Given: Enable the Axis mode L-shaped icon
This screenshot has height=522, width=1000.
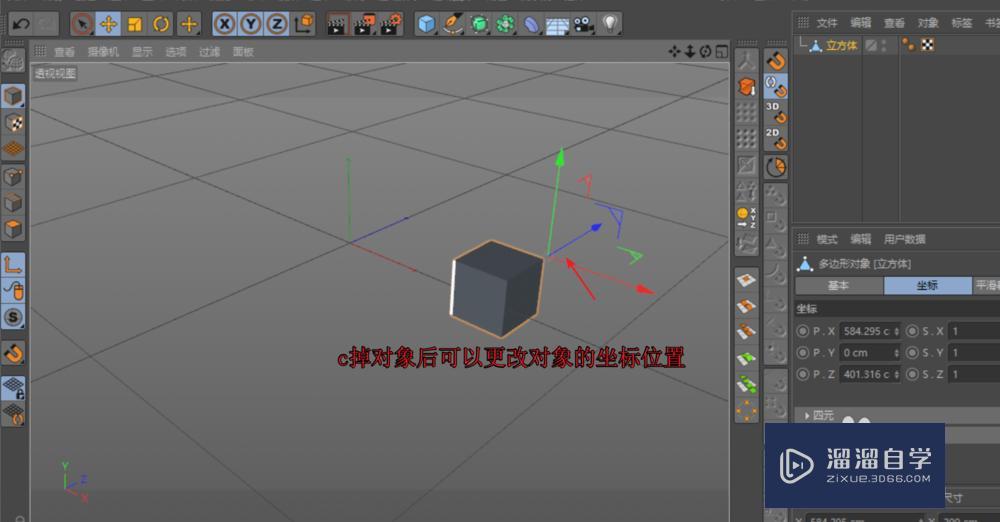Looking at the screenshot, I should (13, 264).
